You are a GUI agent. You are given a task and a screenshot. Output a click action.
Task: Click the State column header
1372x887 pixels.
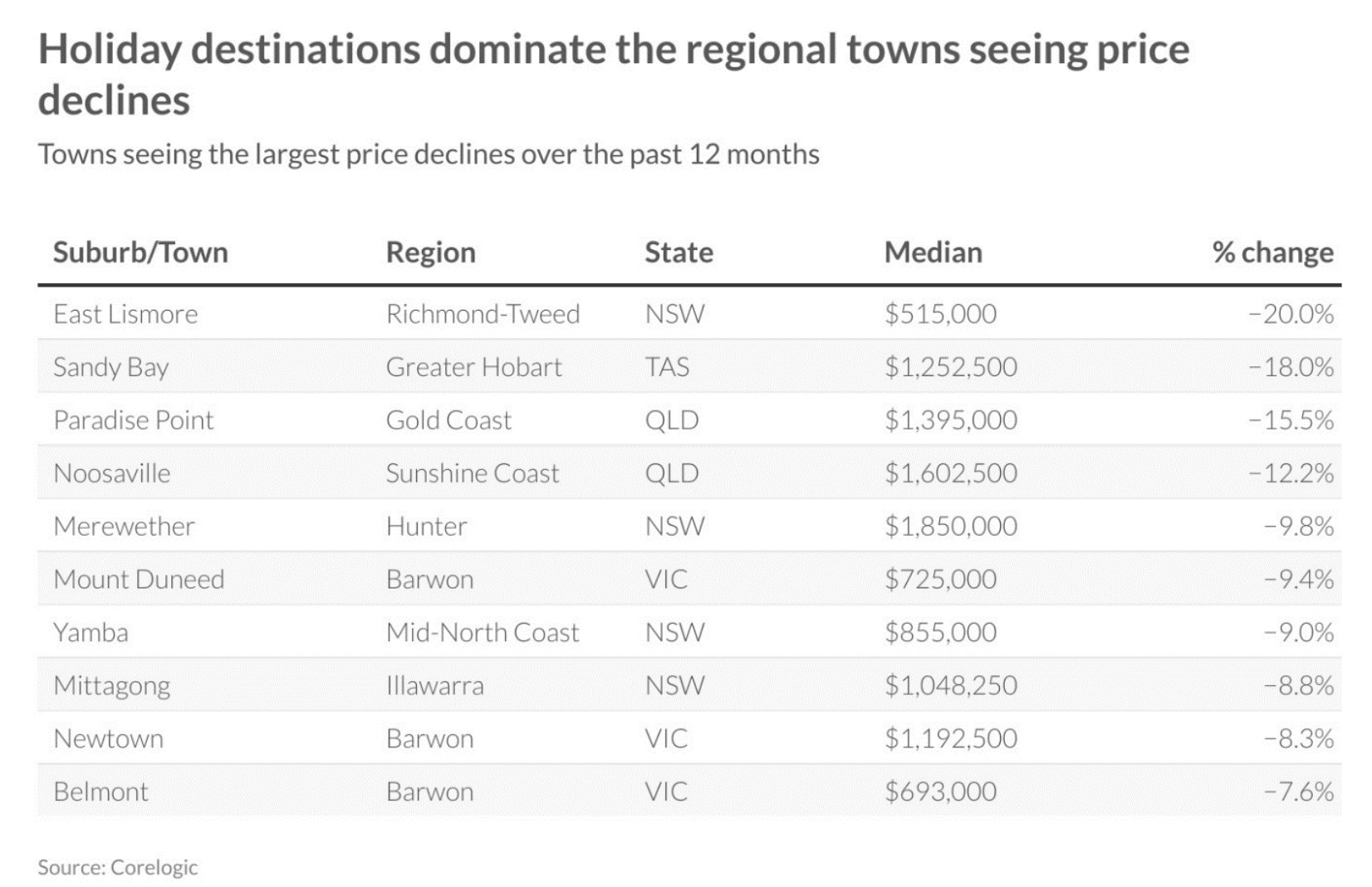(679, 252)
